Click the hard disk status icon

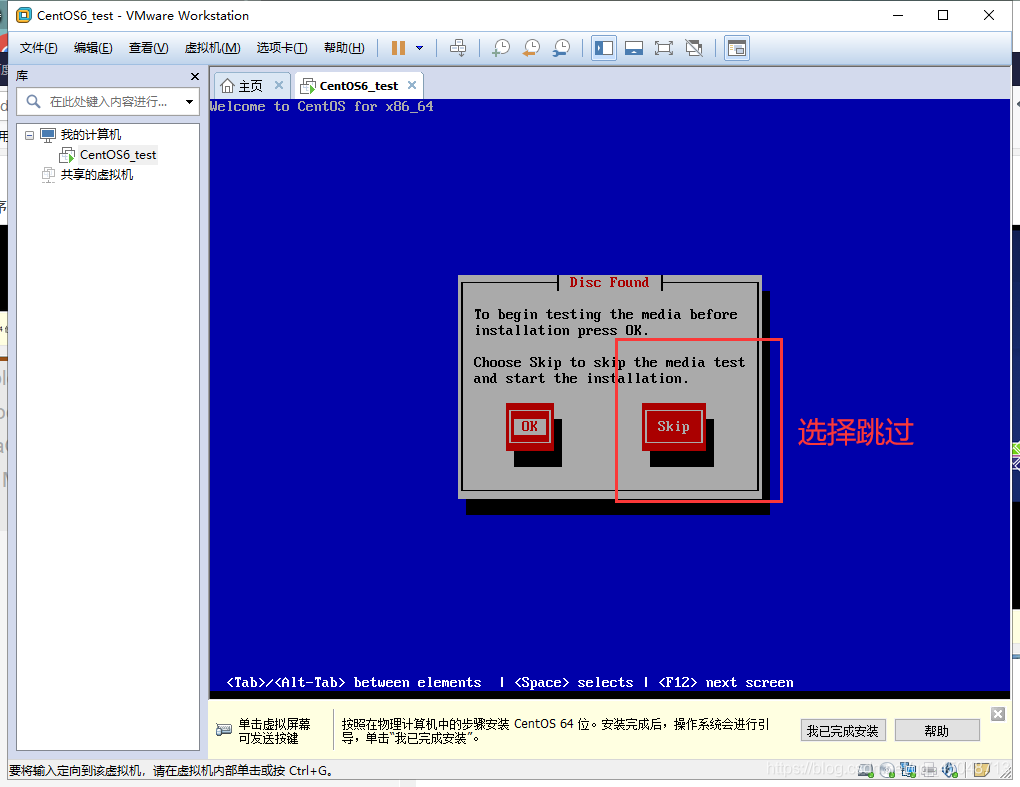tap(866, 770)
